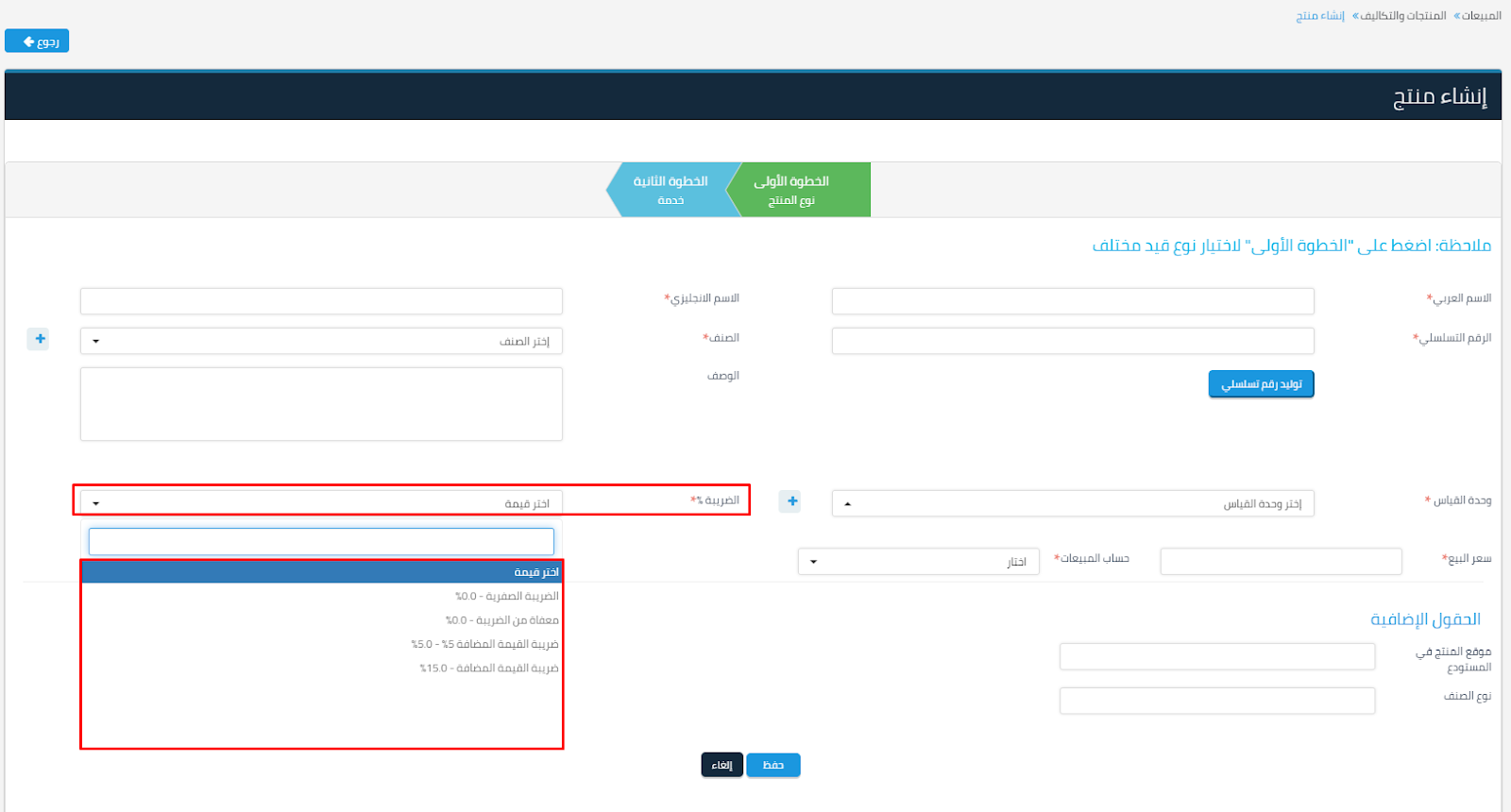Open the category dropdown اختر الصنف
1511x812 pixels.
coord(321,341)
